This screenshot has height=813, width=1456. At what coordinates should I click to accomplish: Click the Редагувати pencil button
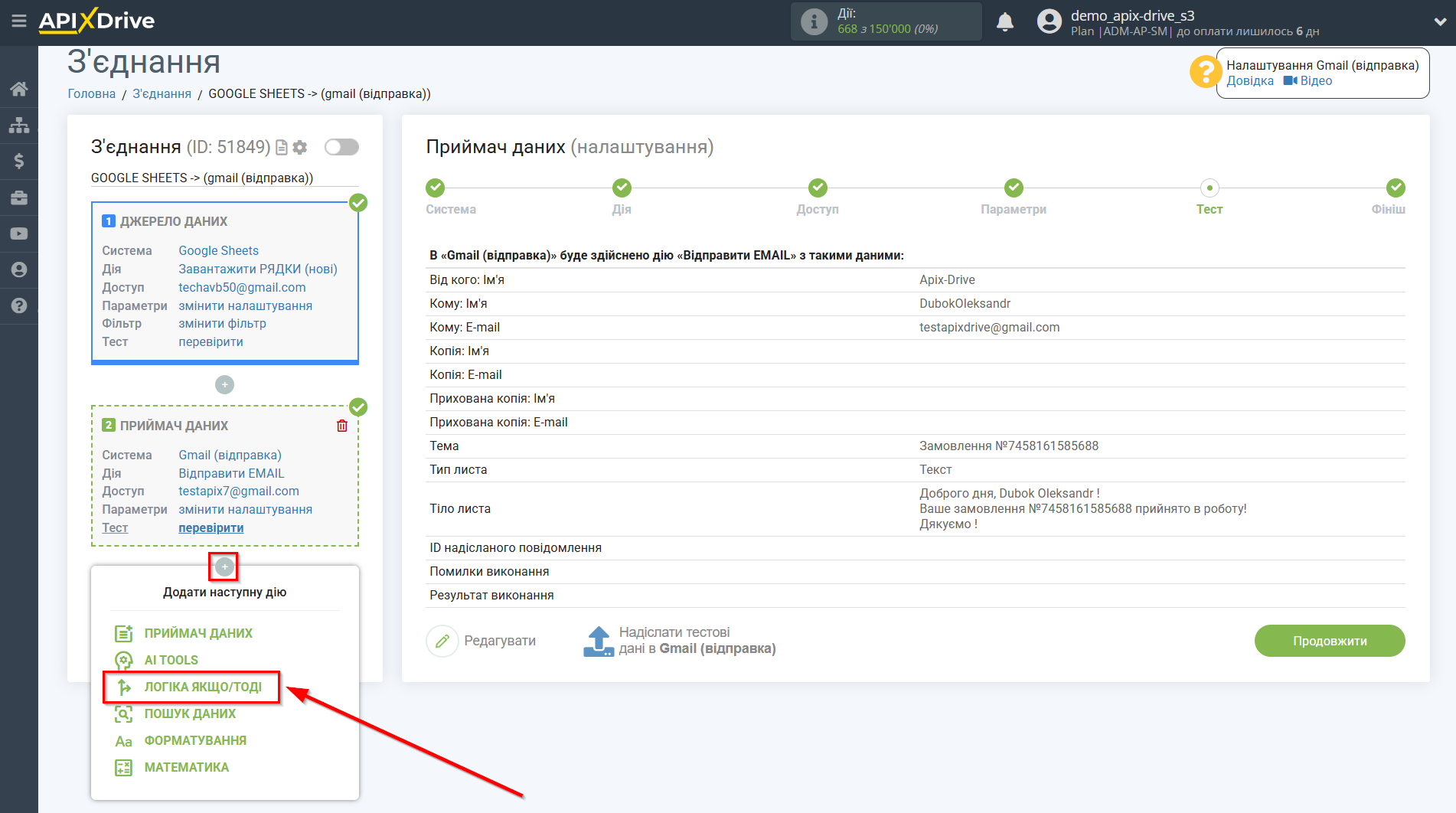pos(482,641)
